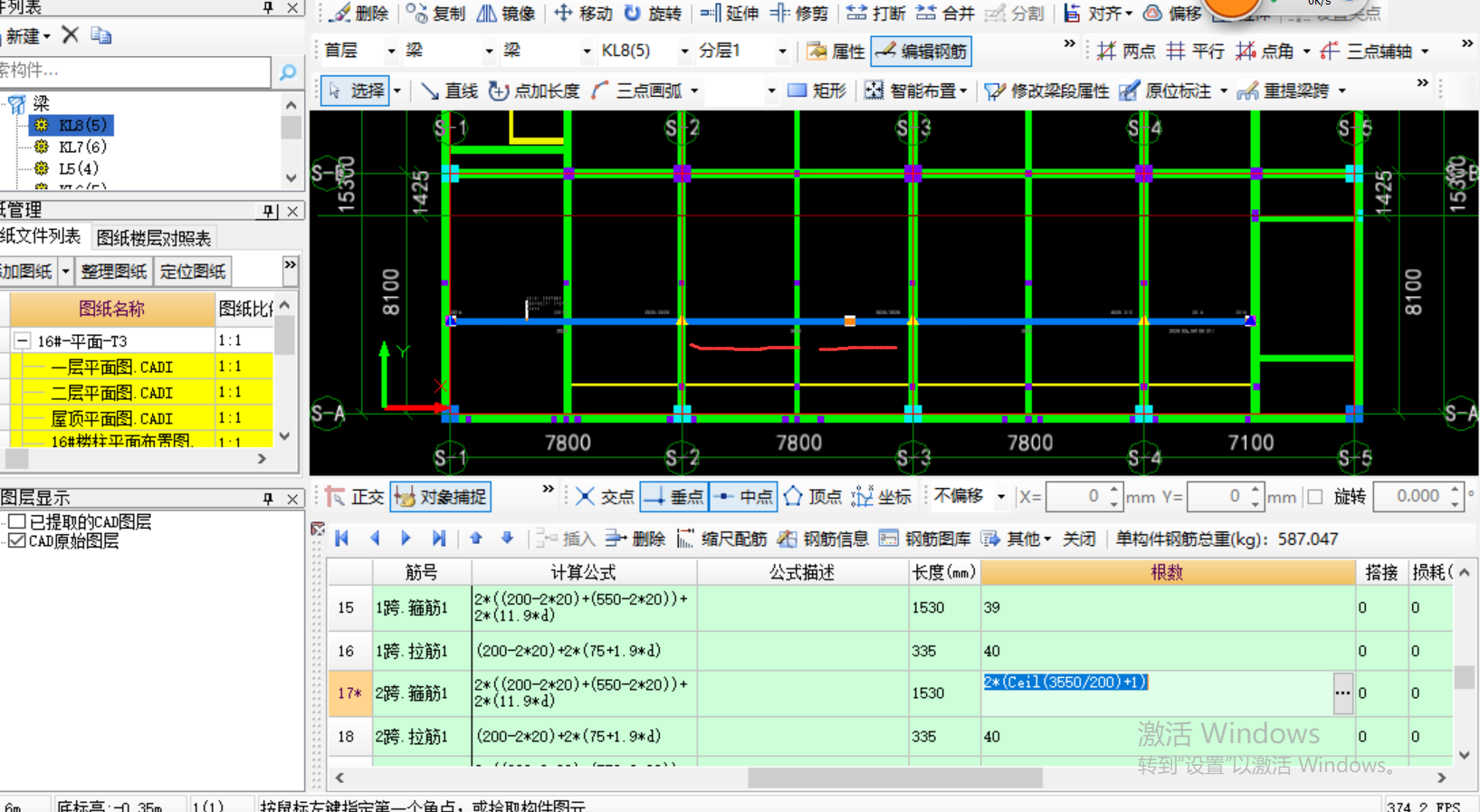The width and height of the screenshot is (1480, 812).
Task: Click the 删除 delete tool in top toolbar
Action: [x=359, y=14]
